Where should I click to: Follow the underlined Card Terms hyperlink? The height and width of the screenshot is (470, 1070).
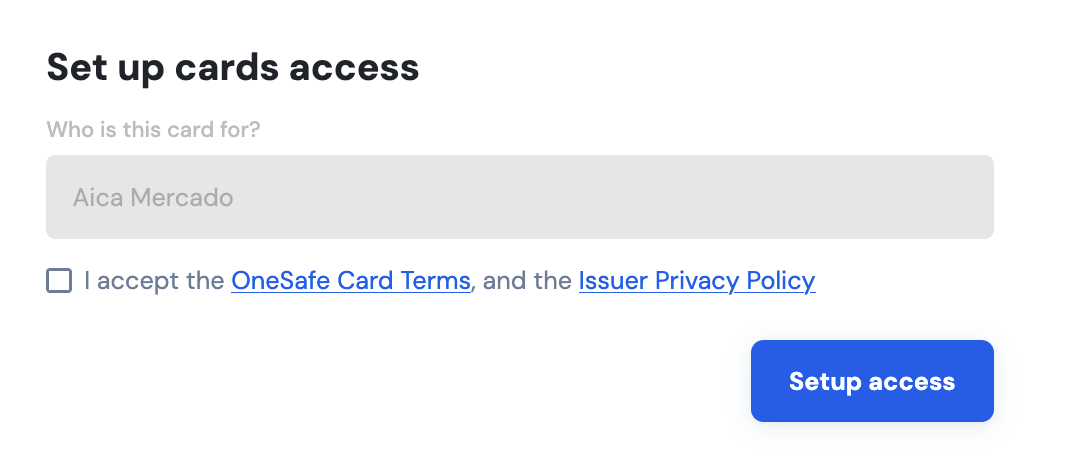351,280
